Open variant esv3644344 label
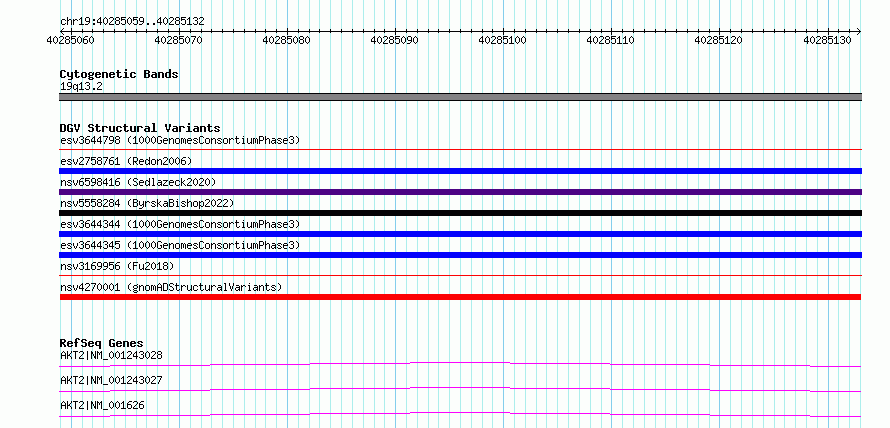Viewport: 890px width, 428px height. pyautogui.click(x=180, y=224)
